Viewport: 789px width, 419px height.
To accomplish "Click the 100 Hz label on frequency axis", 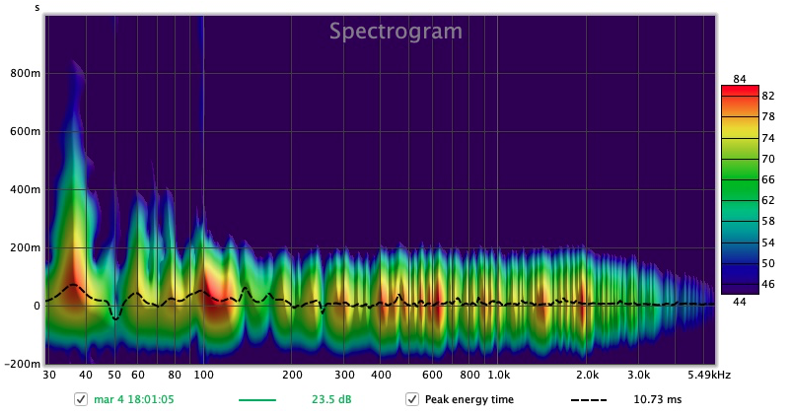I will coord(203,375).
